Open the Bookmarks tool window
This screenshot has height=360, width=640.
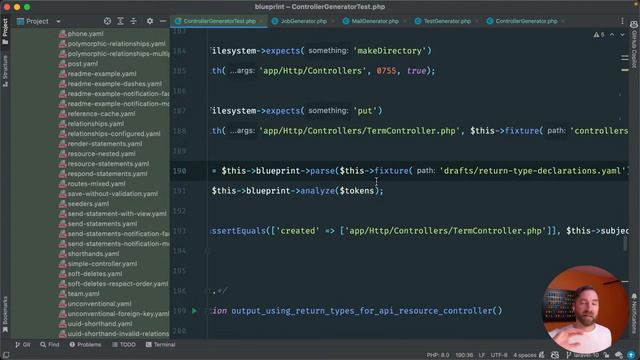5,314
